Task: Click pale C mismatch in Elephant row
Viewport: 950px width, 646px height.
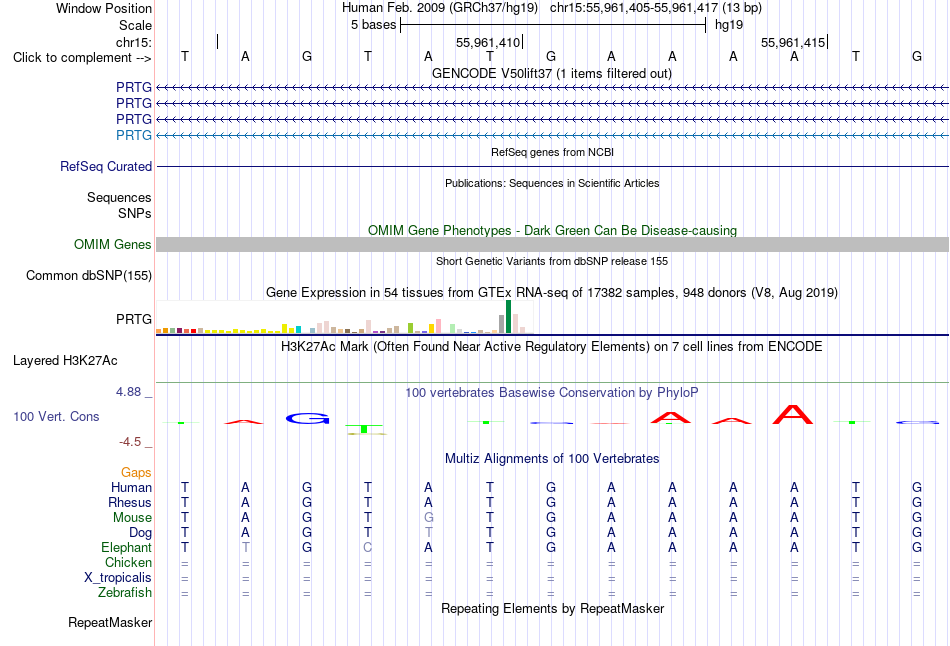Action: [367, 547]
